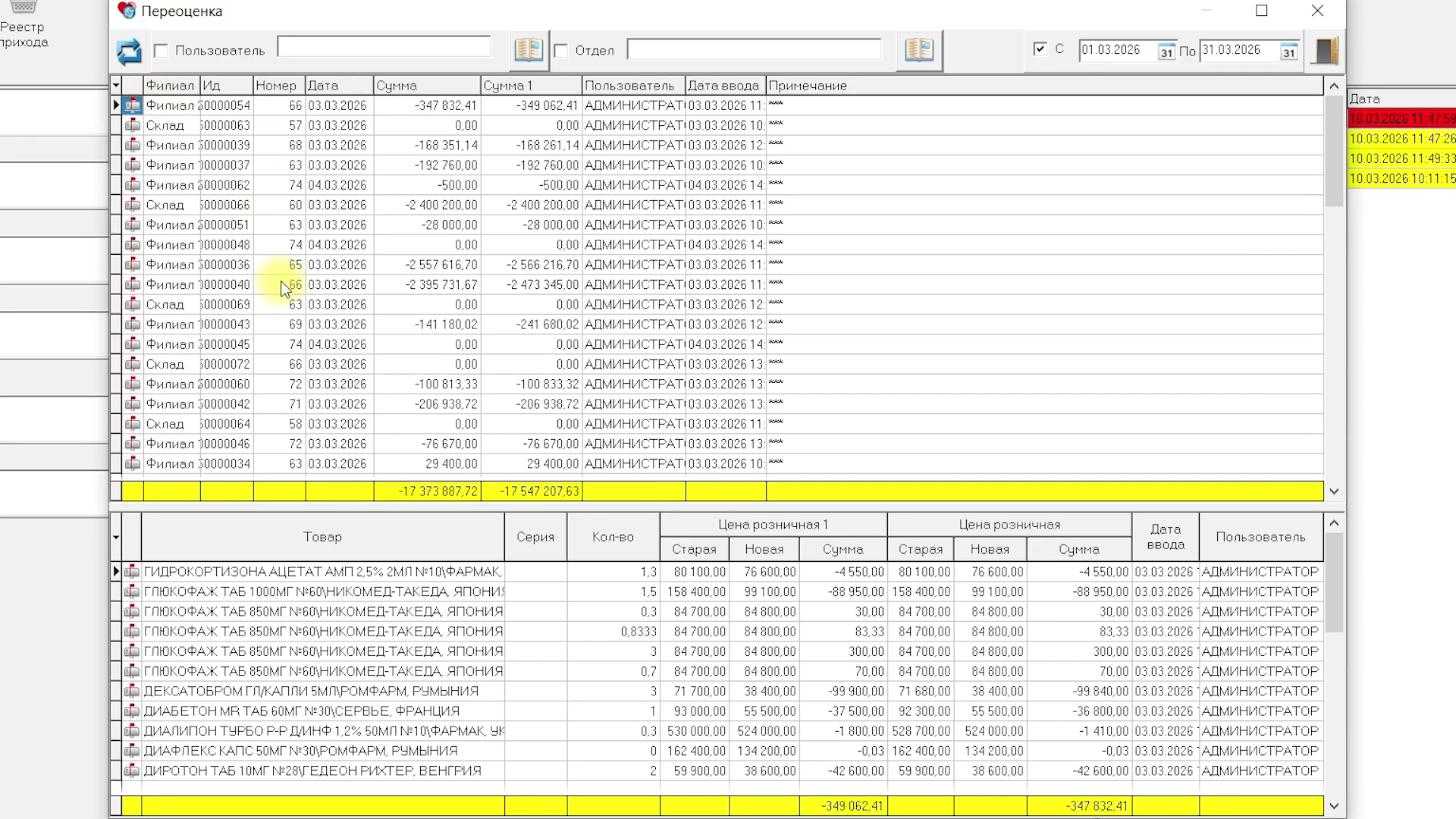This screenshot has height=819, width=1456.
Task: Click in Отдел filter text field
Action: (x=754, y=50)
